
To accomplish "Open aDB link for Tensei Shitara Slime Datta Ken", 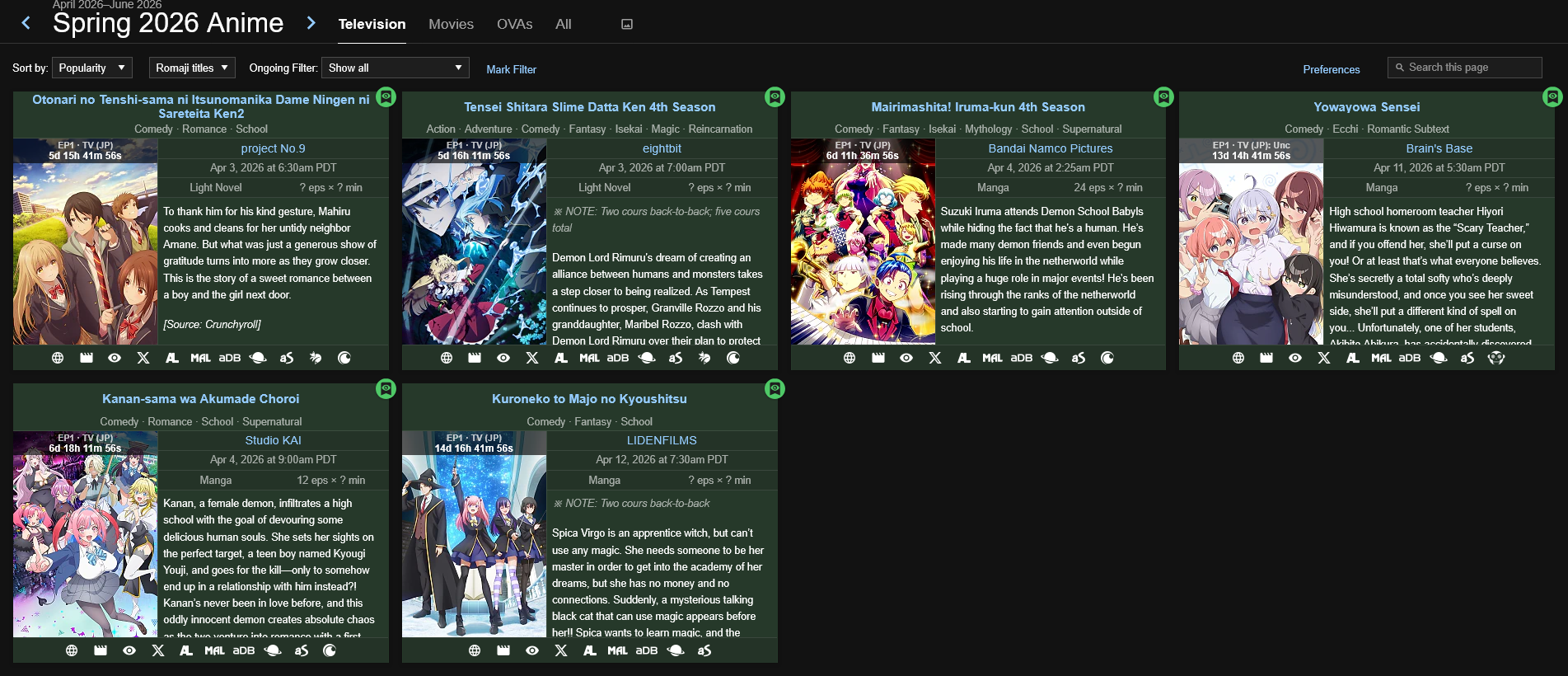I will coord(618,358).
